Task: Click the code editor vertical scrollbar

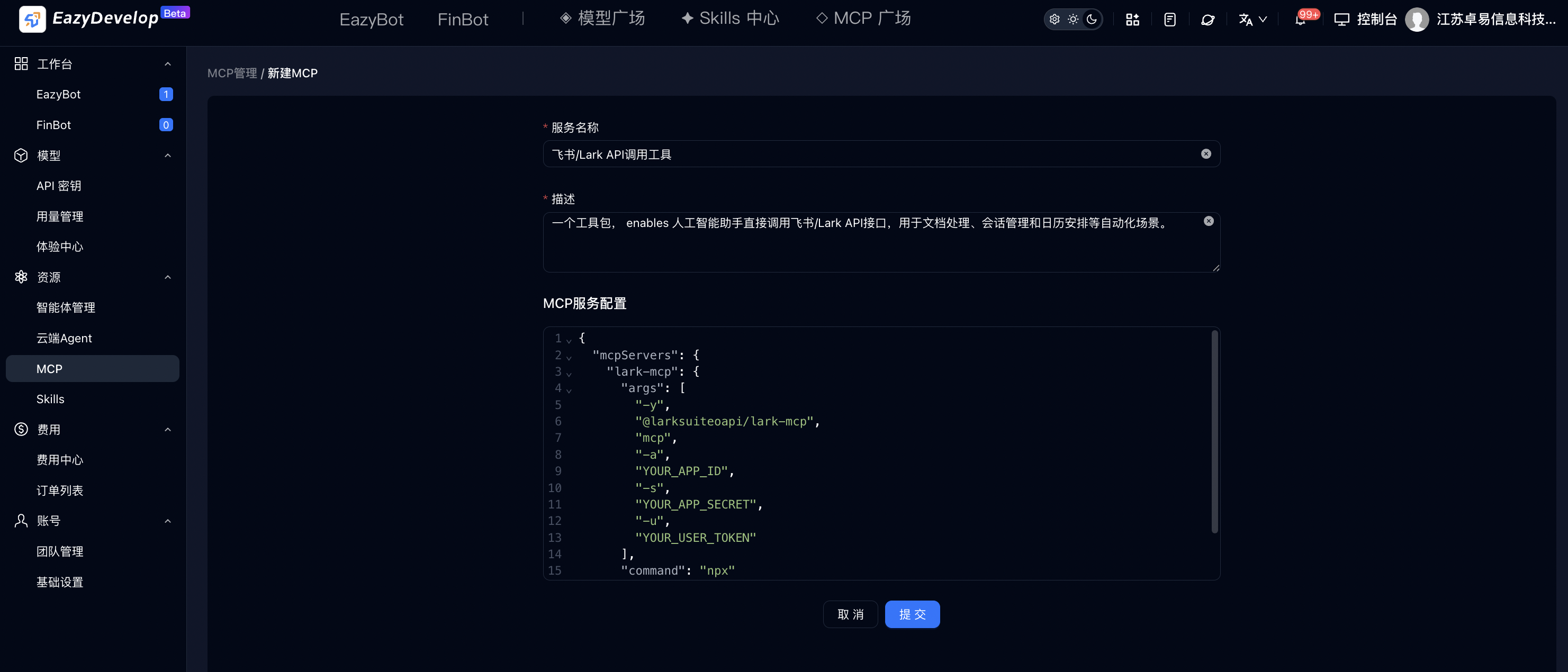Action: (x=1214, y=432)
